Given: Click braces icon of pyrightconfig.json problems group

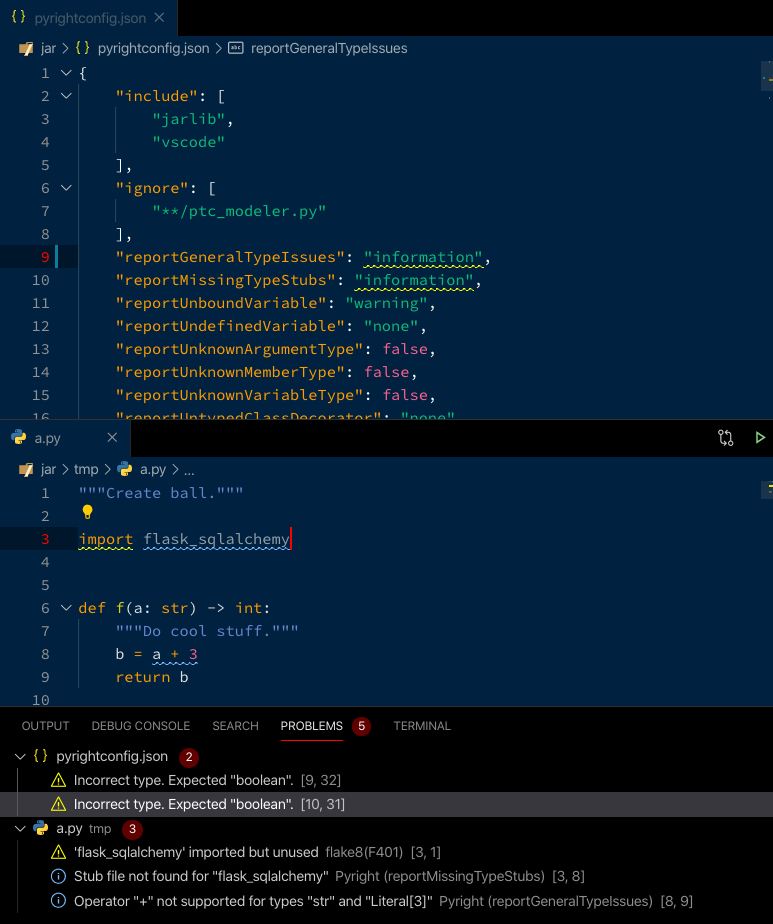Looking at the screenshot, I should click(x=41, y=756).
